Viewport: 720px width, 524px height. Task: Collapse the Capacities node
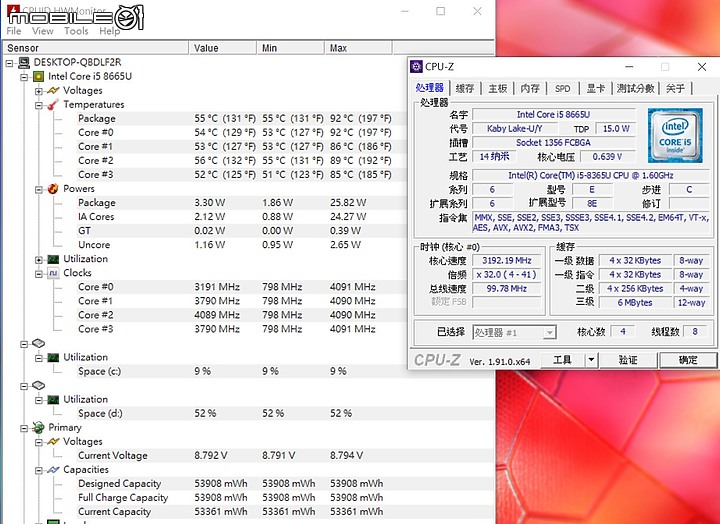coord(39,470)
